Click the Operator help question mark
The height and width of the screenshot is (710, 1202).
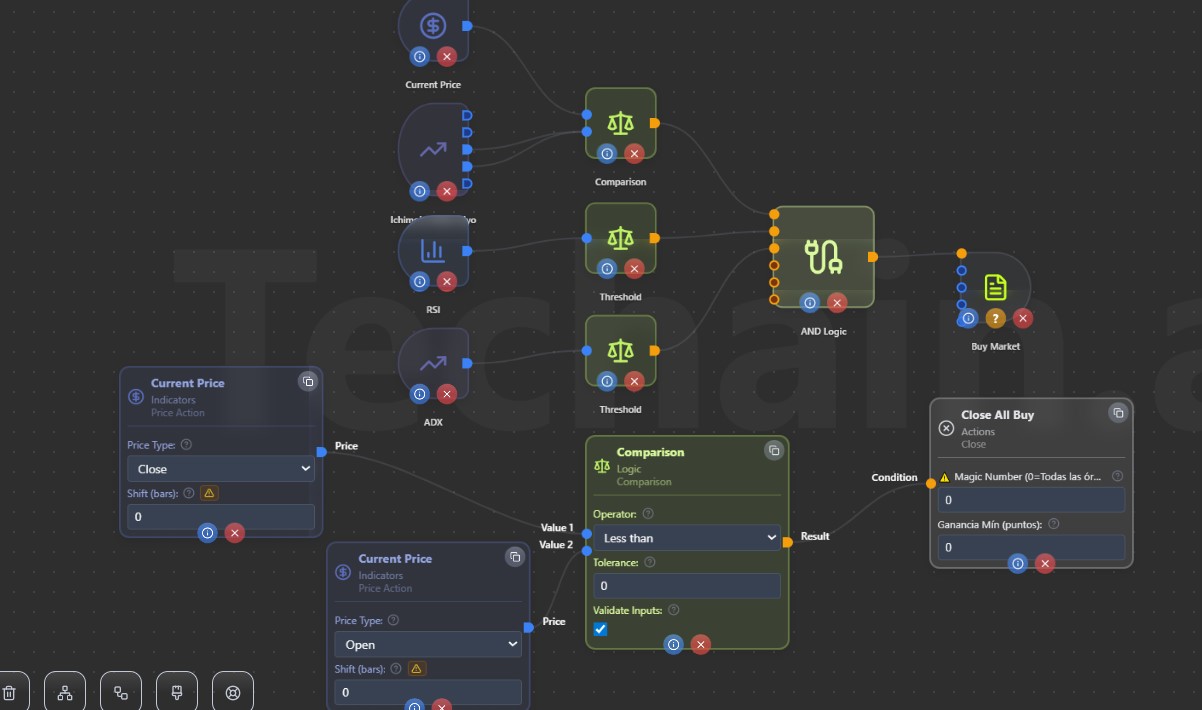coord(648,514)
